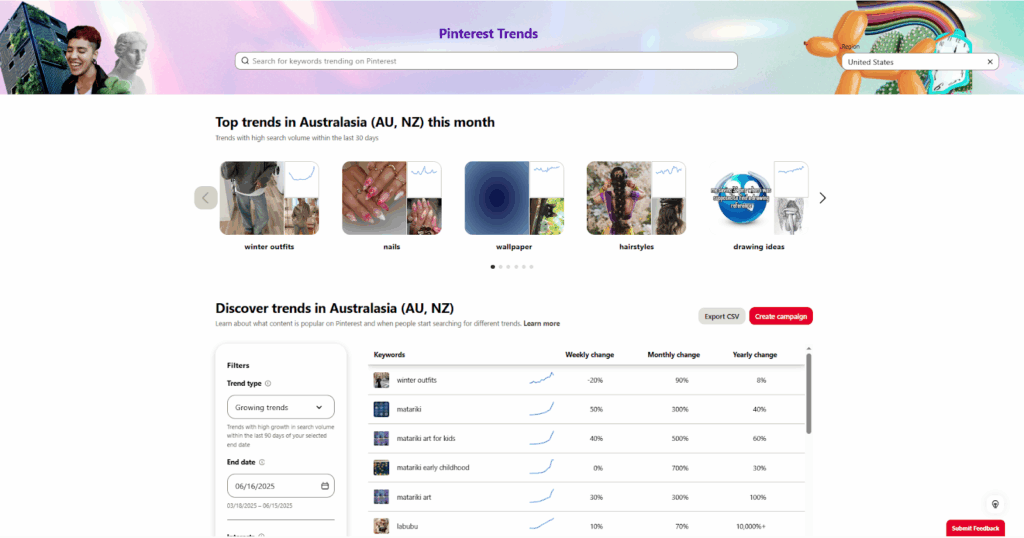View the labubu row sparkline

tap(541, 524)
